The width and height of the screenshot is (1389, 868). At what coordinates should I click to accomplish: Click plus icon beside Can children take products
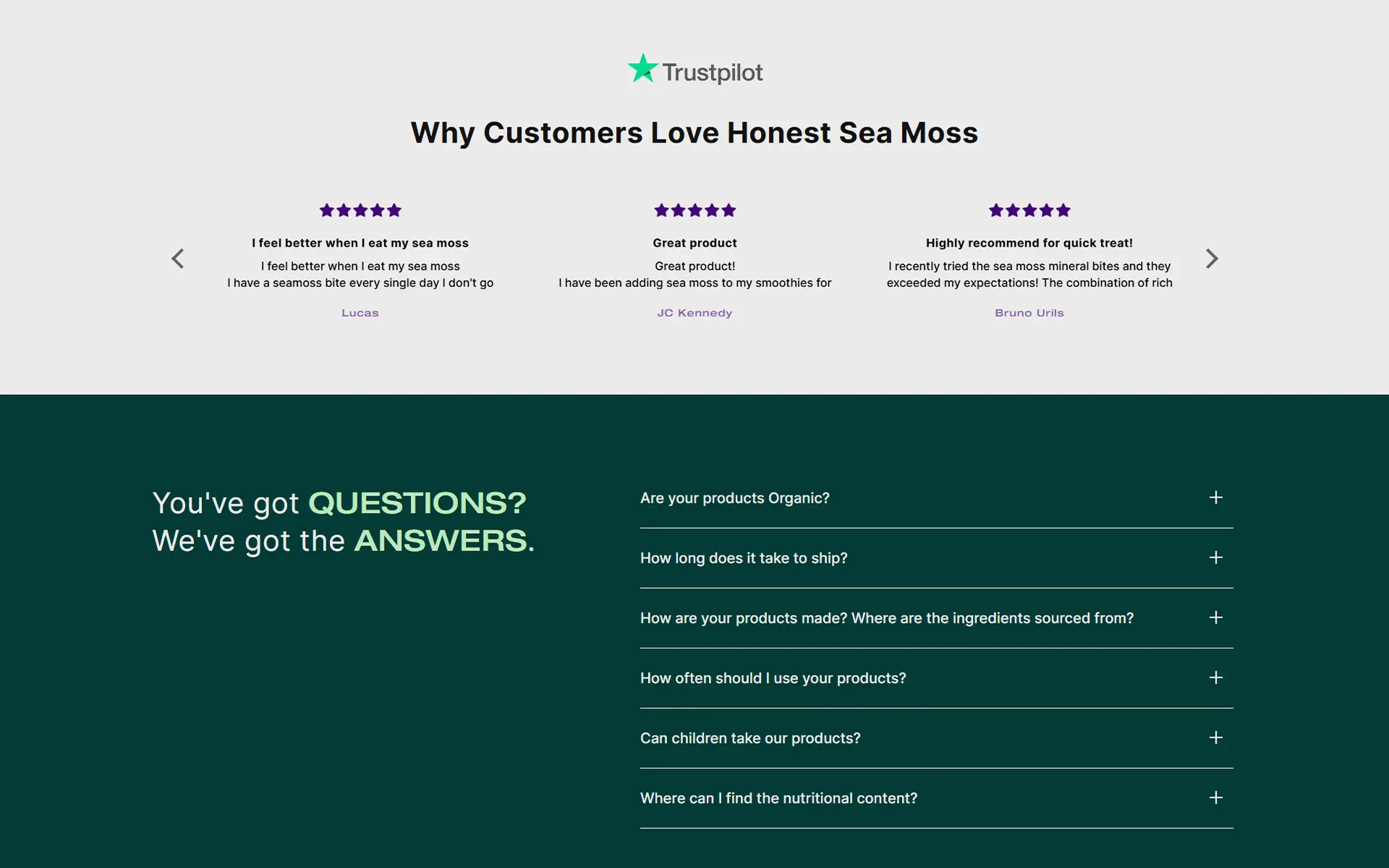tap(1216, 738)
